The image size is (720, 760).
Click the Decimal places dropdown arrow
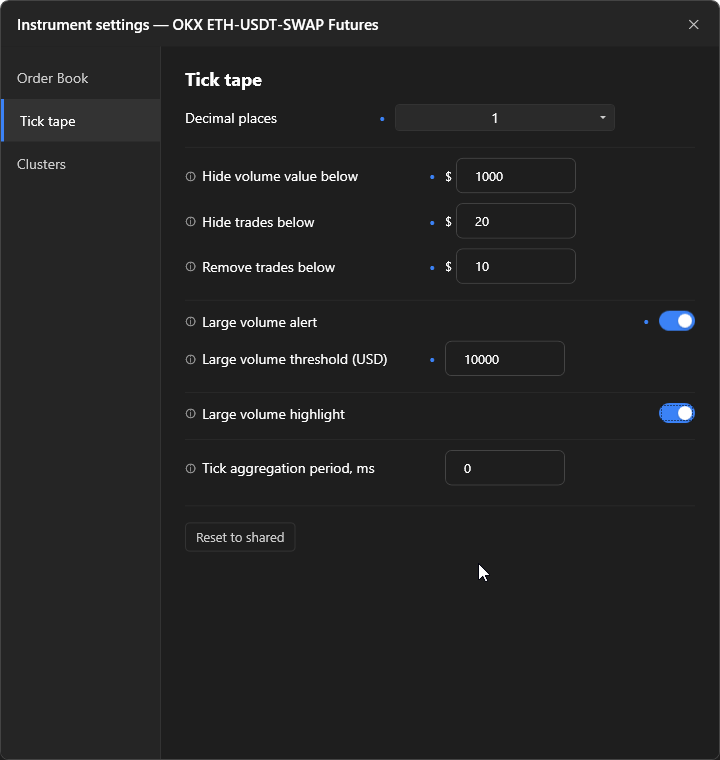(603, 118)
